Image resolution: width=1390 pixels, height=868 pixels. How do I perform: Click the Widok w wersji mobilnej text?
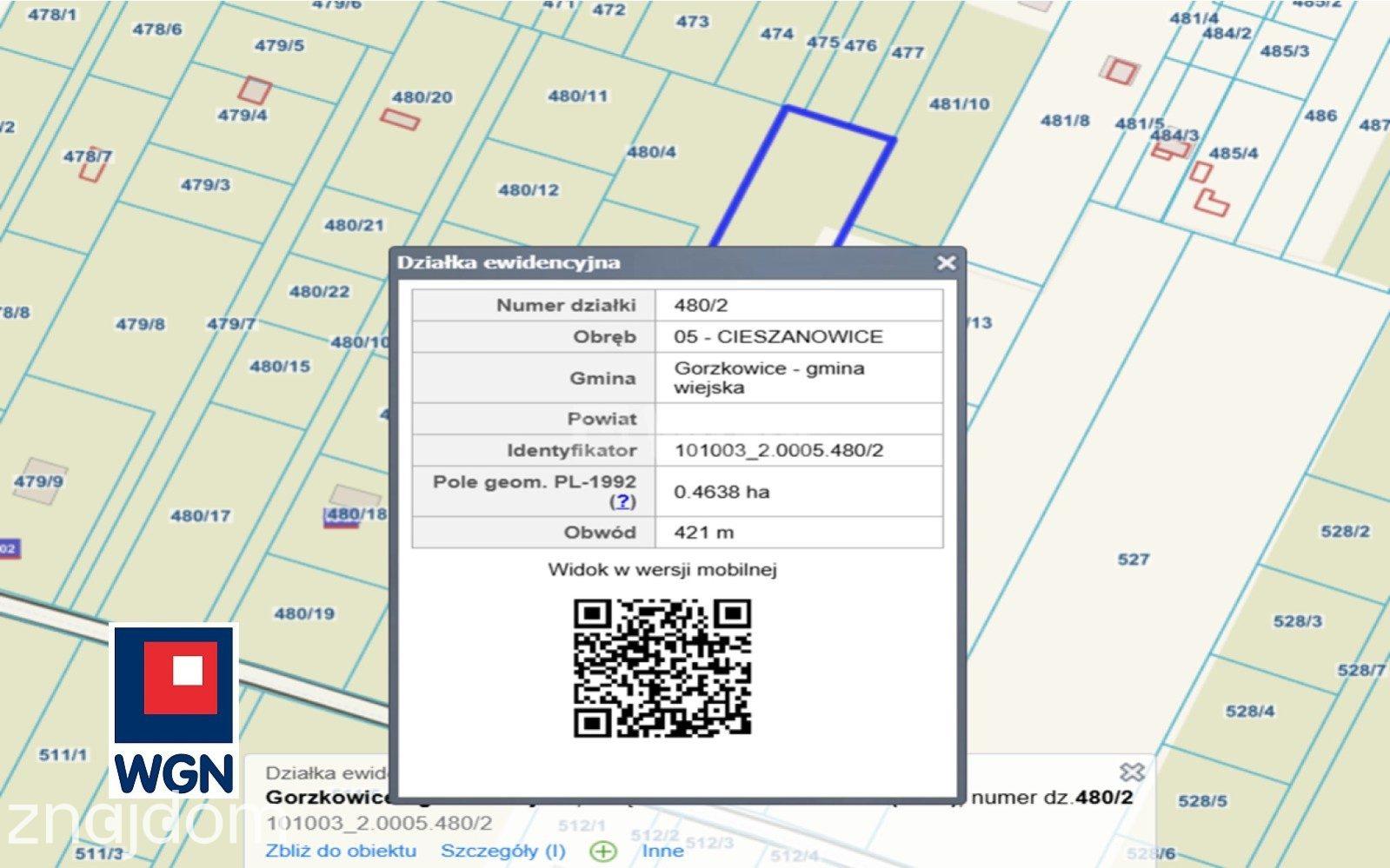pos(662,570)
